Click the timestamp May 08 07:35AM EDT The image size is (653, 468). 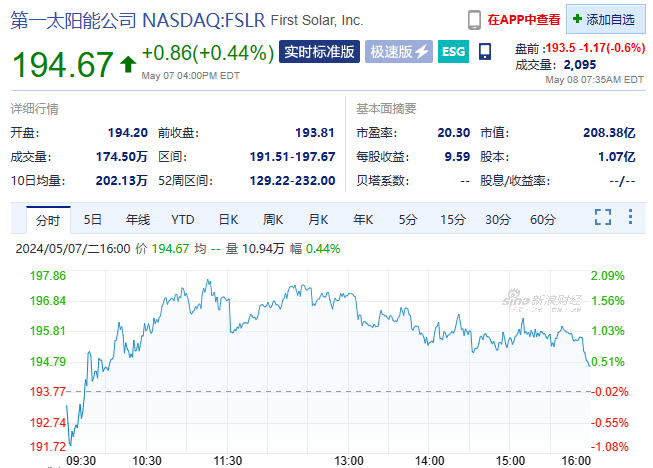coord(594,80)
